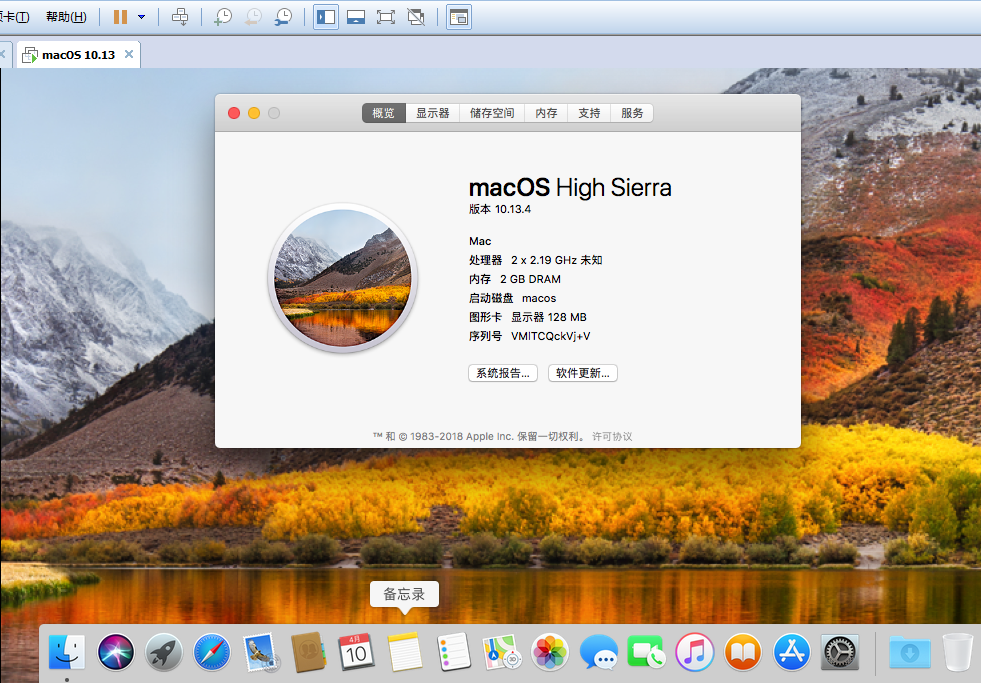Viewport: 981px width, 683px height.
Task: Open Calendar icon showing 10
Action: [x=356, y=652]
